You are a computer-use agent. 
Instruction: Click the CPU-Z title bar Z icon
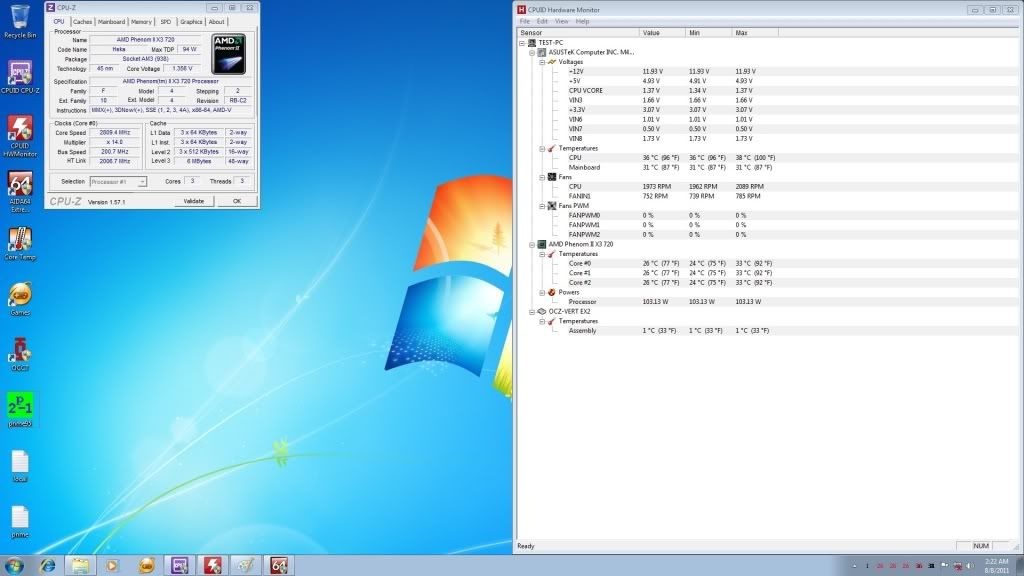point(50,8)
